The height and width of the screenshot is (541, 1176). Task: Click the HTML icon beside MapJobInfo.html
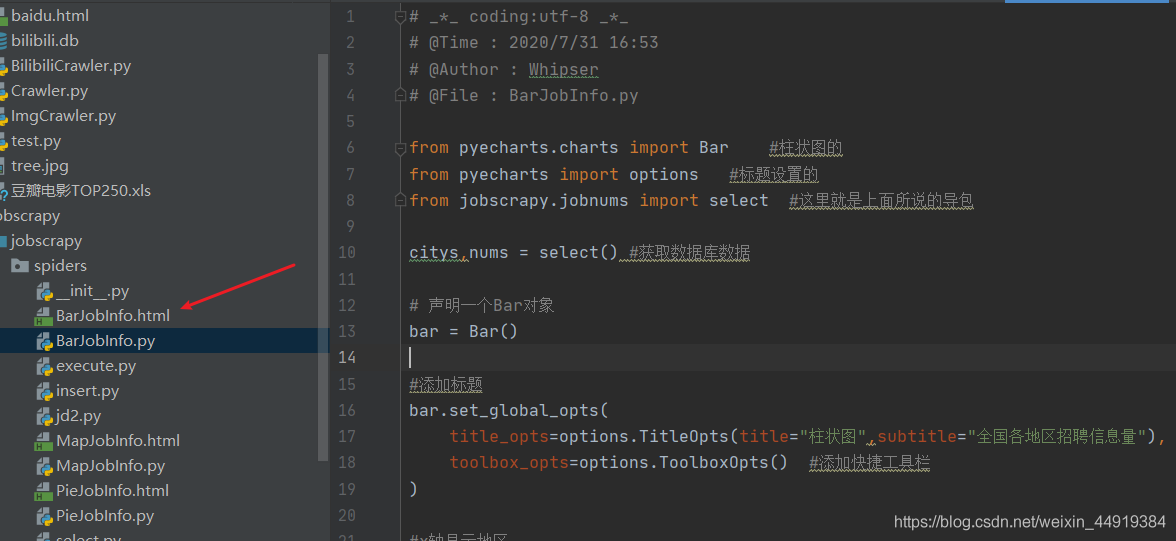(44, 441)
